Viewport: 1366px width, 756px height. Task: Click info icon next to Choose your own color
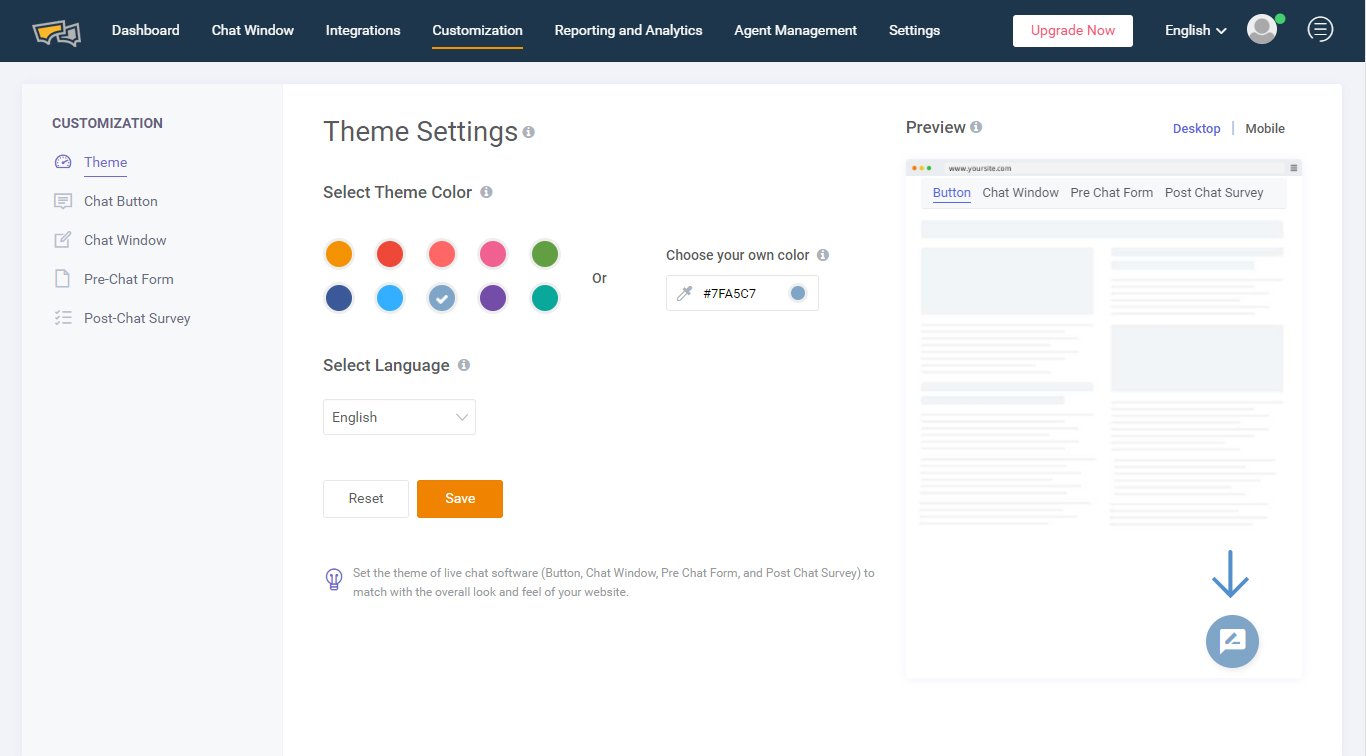click(x=823, y=255)
